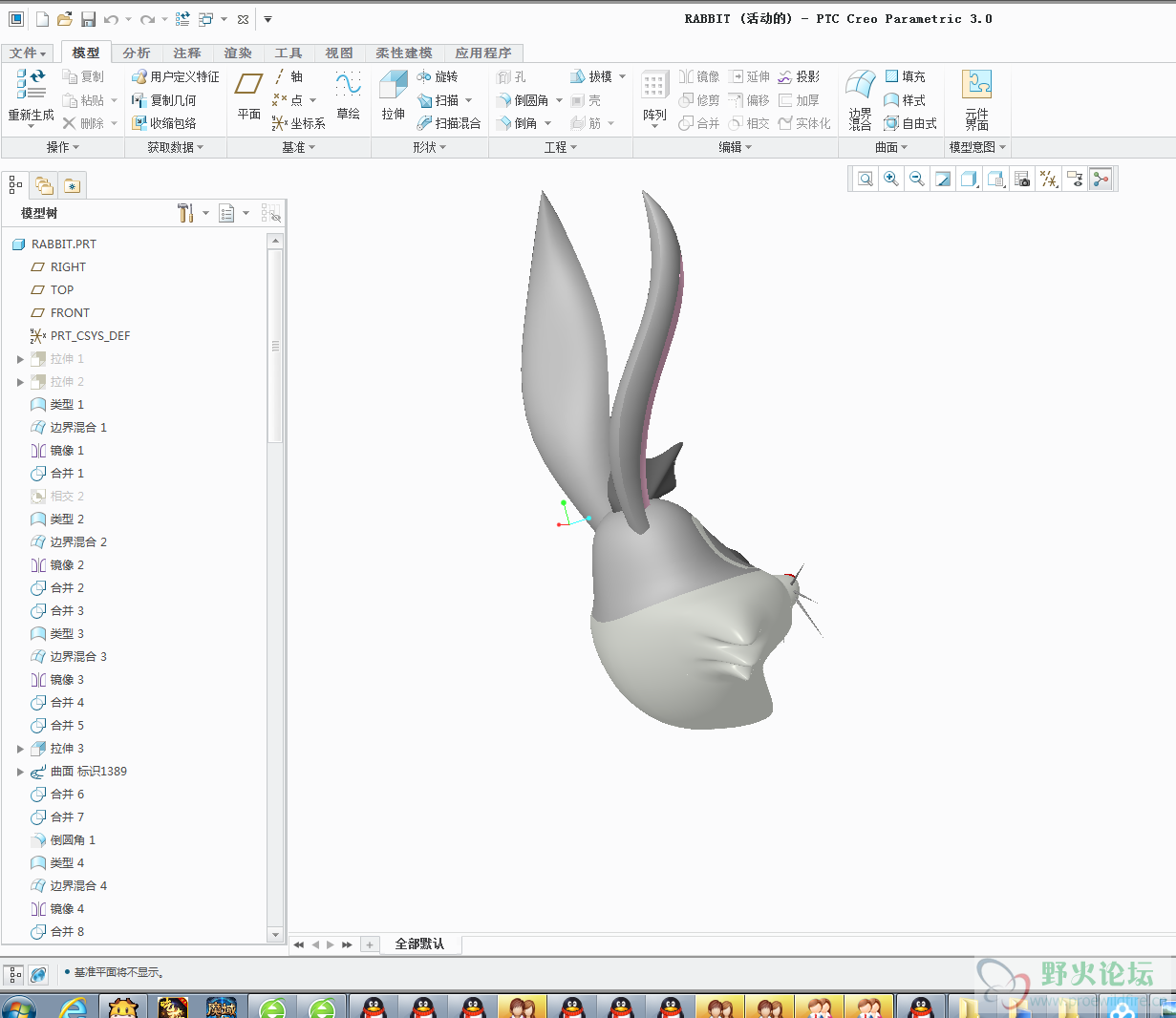
Task: Select 边界混合 1 in model tree
Action: [69, 428]
